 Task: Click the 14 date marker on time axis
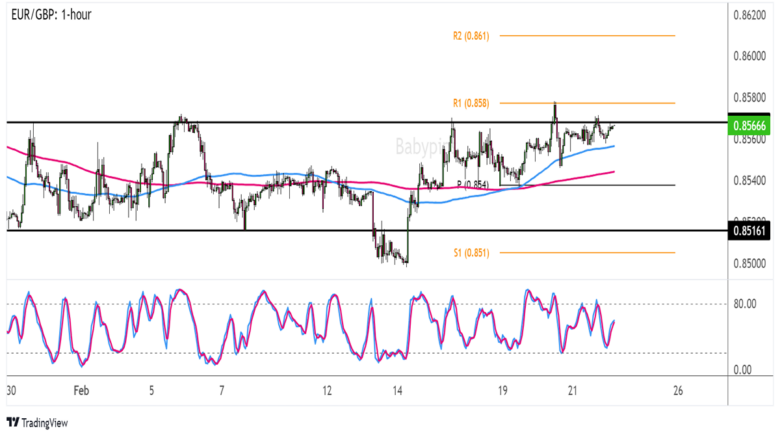pos(397,391)
